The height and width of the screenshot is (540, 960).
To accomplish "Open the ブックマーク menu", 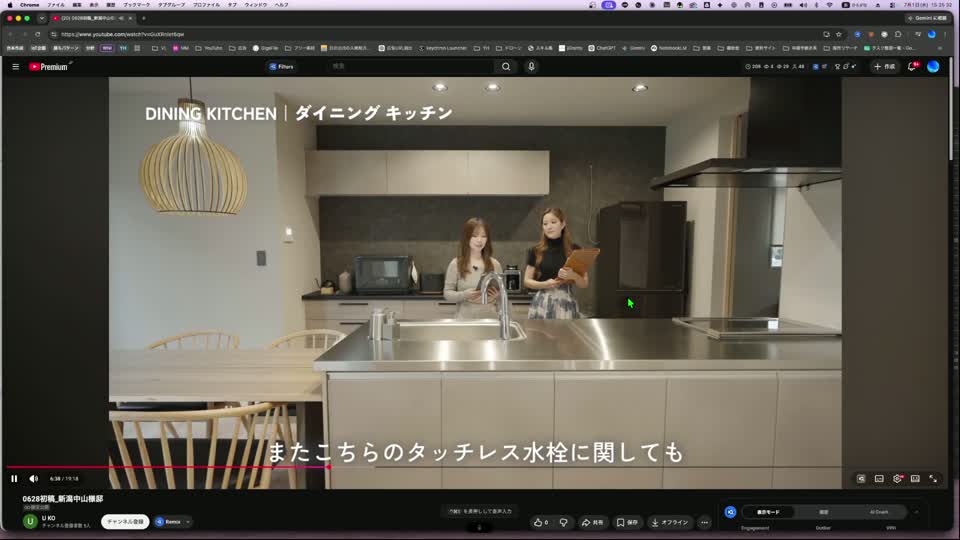I will point(137,4).
